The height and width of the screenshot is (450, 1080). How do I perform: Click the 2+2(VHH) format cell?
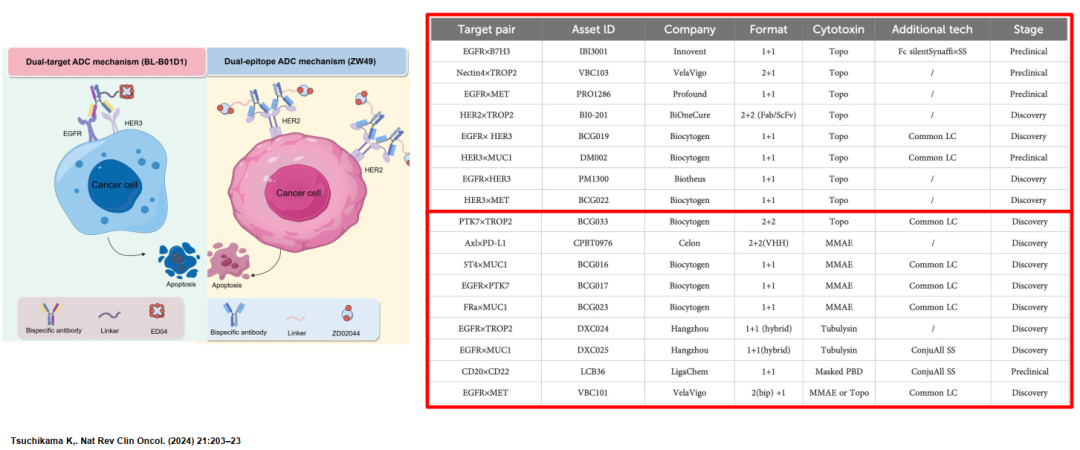768,243
